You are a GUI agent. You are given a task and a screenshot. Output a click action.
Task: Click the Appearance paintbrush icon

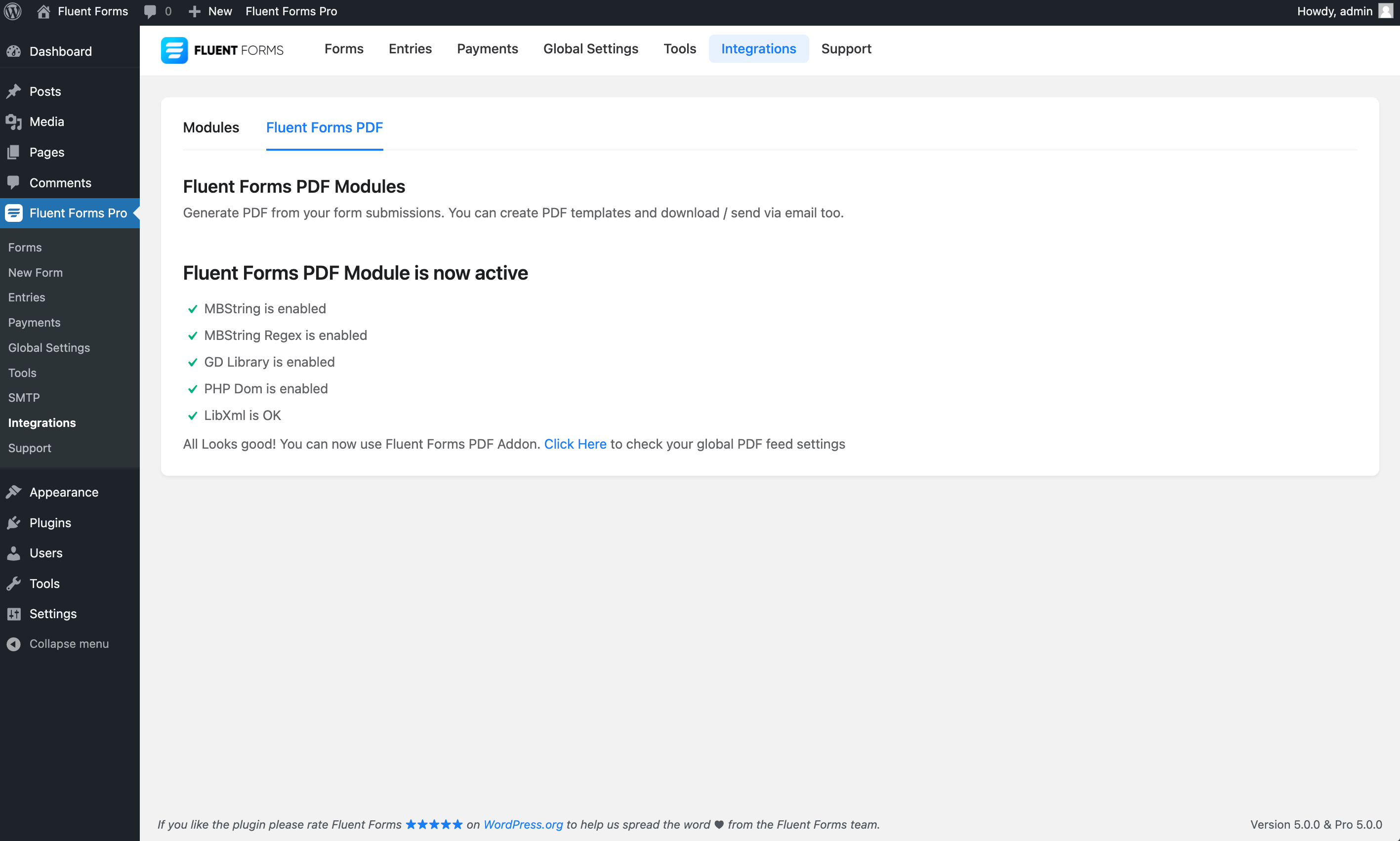(x=14, y=492)
